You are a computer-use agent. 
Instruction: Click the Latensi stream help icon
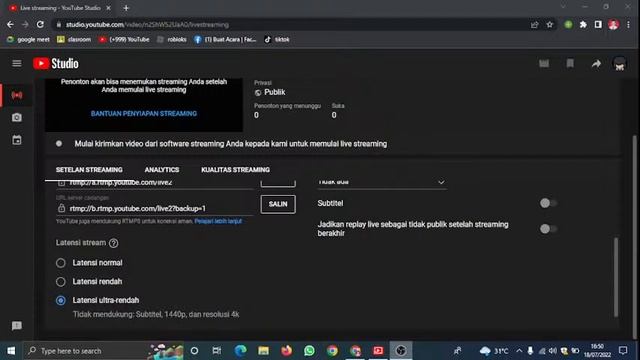(113, 243)
